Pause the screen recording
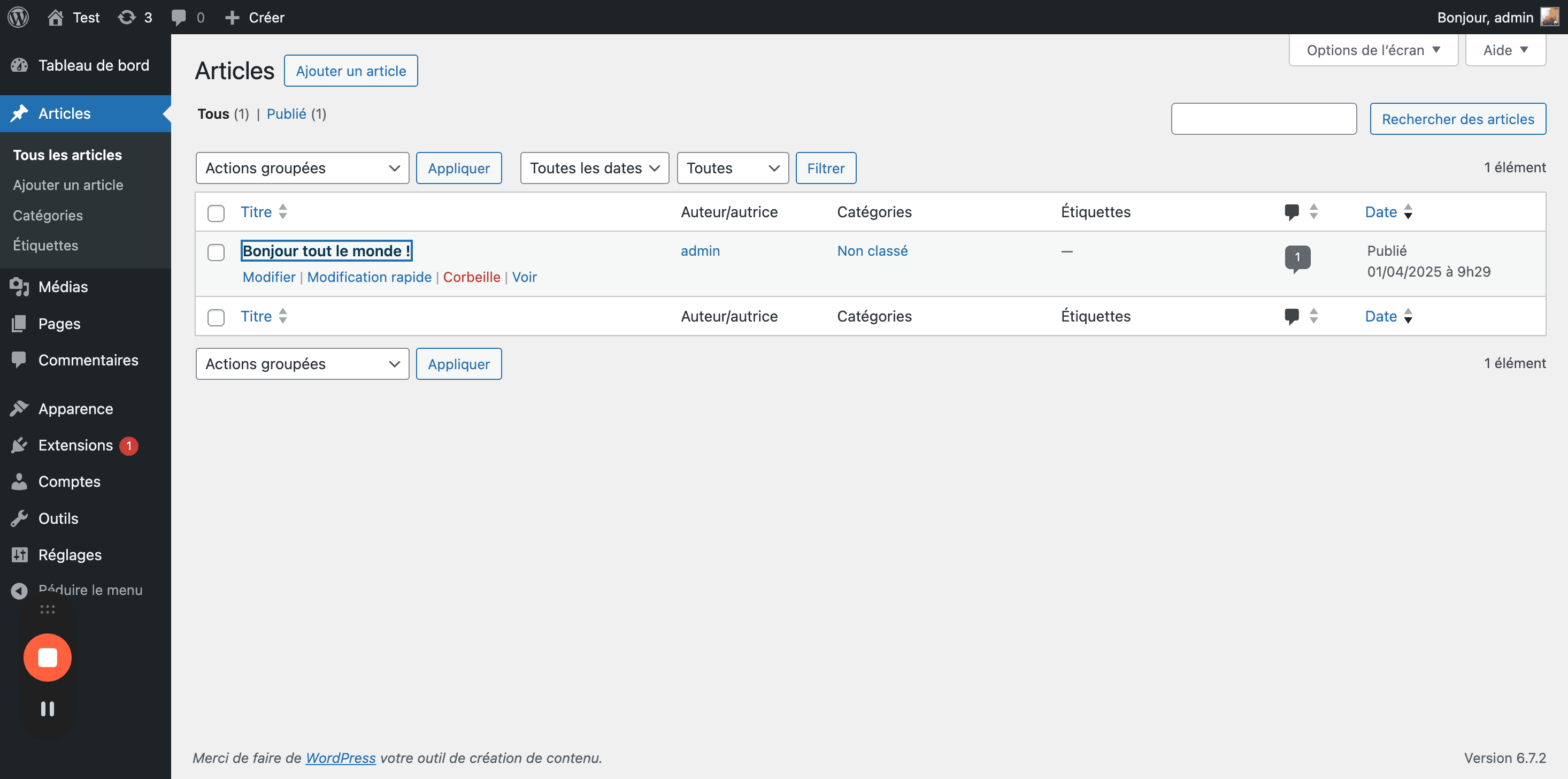The height and width of the screenshot is (779, 1568). 48,708
